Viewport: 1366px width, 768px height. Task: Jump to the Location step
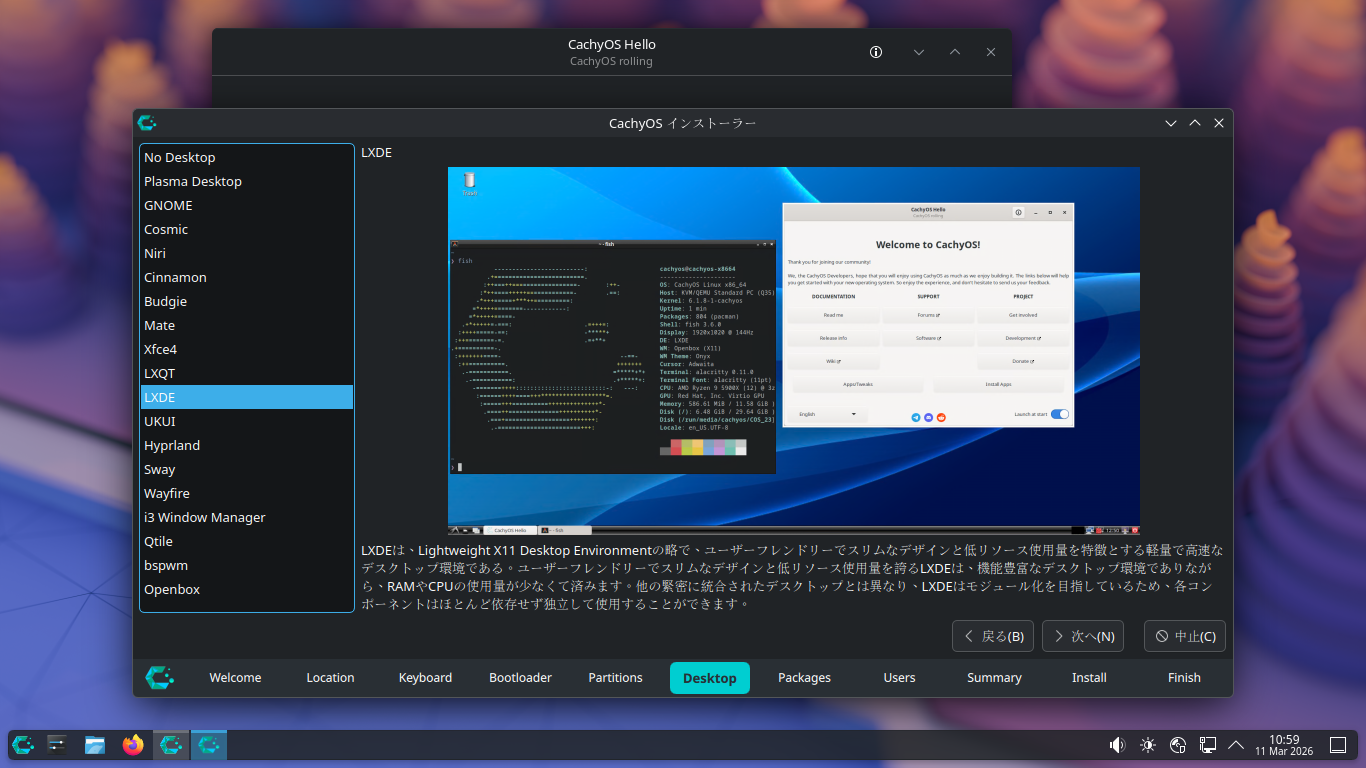330,677
